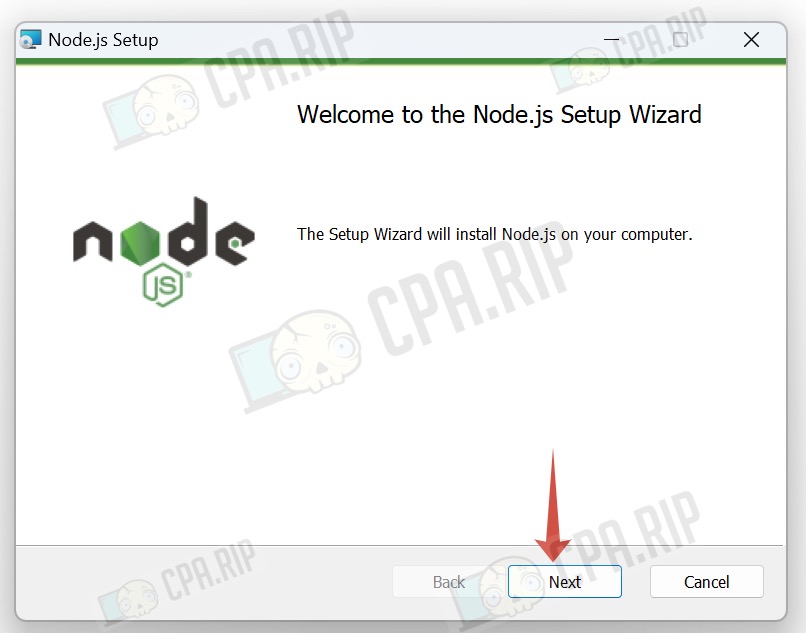Proceed with the Next button
The height and width of the screenshot is (633, 806).
tap(564, 582)
